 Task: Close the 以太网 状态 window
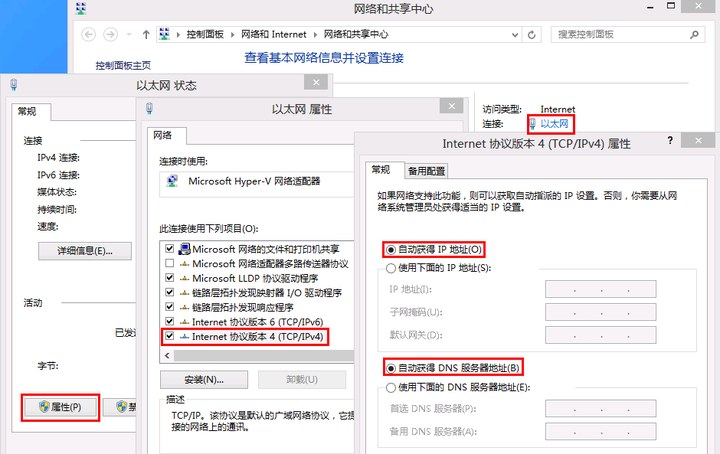[x=316, y=82]
